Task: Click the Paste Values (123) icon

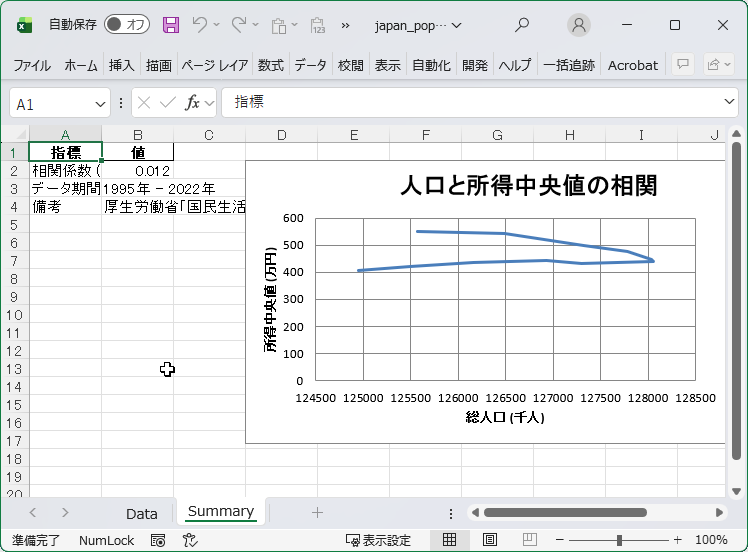Action: click(x=318, y=25)
